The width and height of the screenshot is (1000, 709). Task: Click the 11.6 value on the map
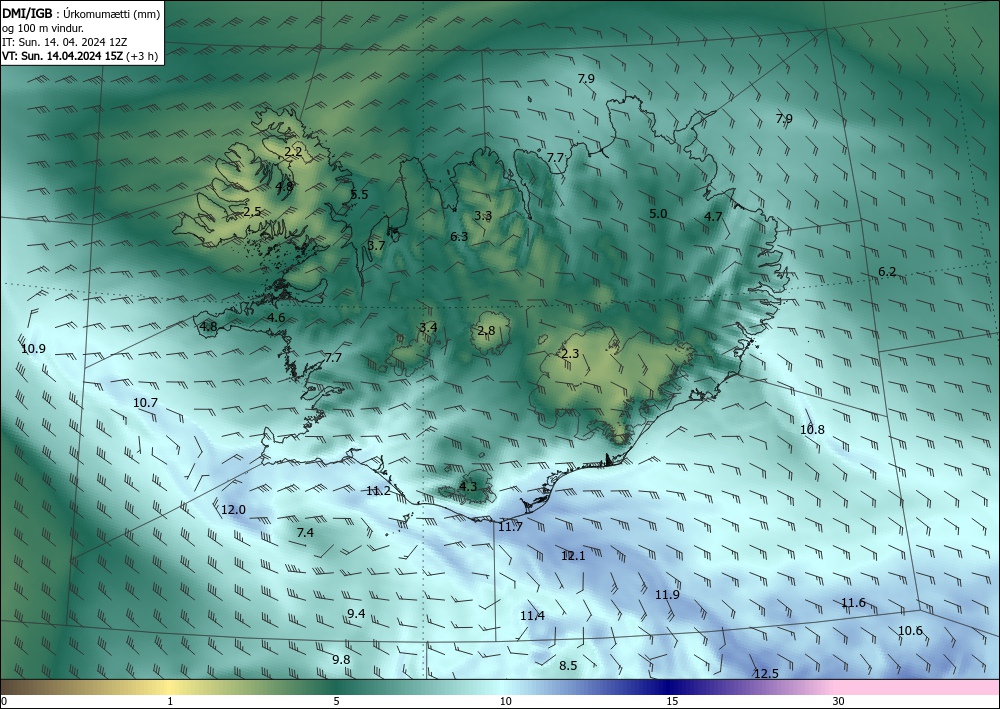(853, 603)
